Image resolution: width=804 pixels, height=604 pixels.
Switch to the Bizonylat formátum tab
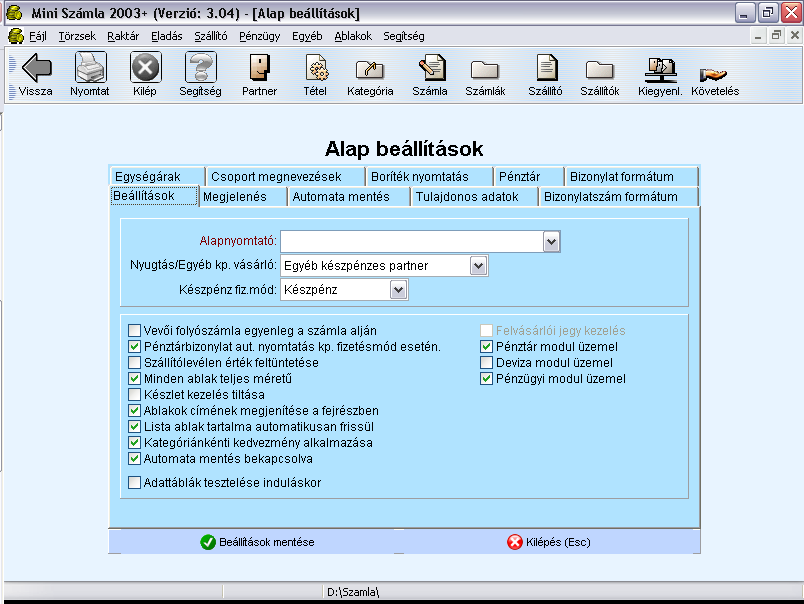tap(632, 176)
